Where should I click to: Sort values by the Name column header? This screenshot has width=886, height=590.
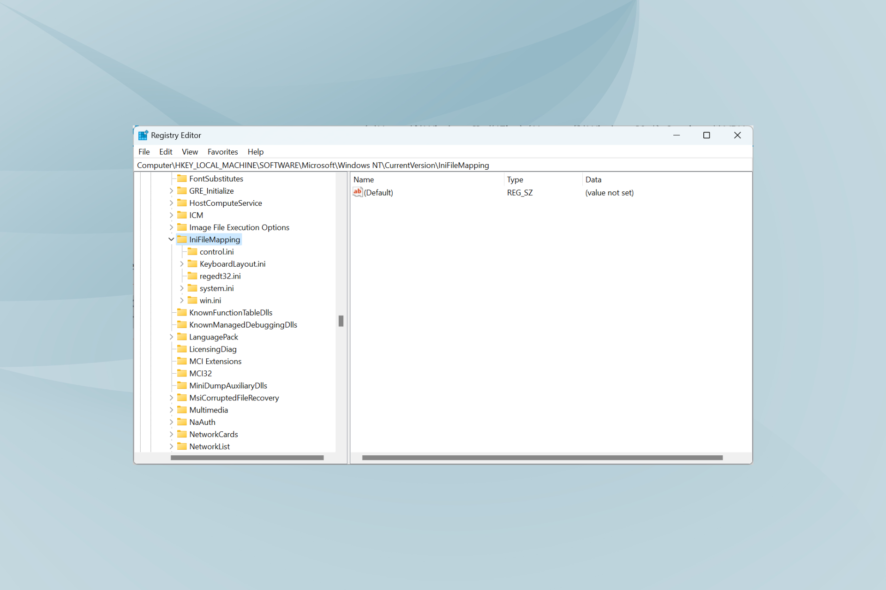(427, 180)
